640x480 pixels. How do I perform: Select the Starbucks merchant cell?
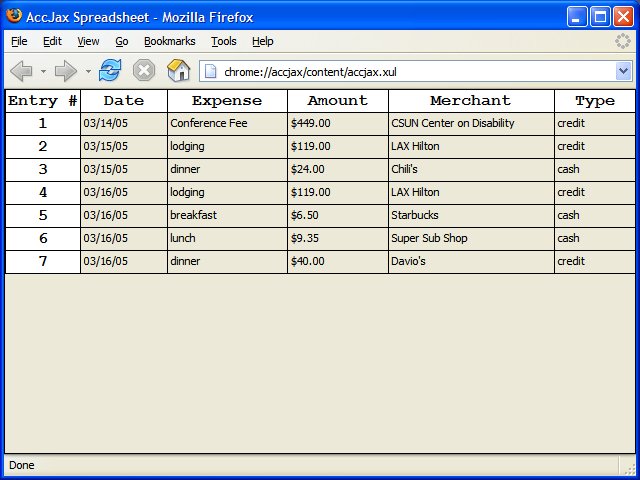point(470,216)
